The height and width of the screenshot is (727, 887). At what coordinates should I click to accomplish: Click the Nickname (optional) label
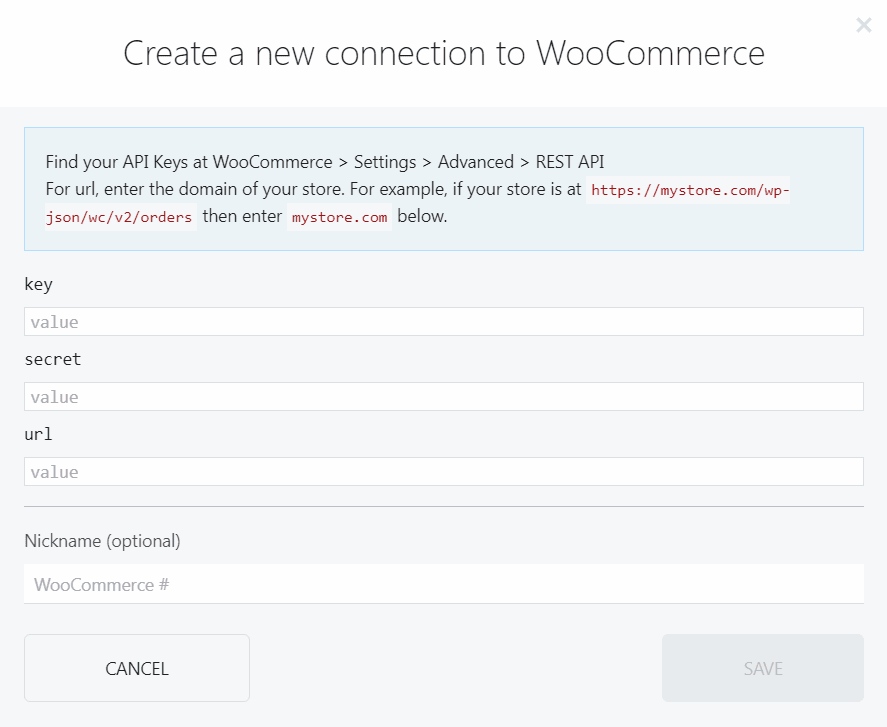102,541
